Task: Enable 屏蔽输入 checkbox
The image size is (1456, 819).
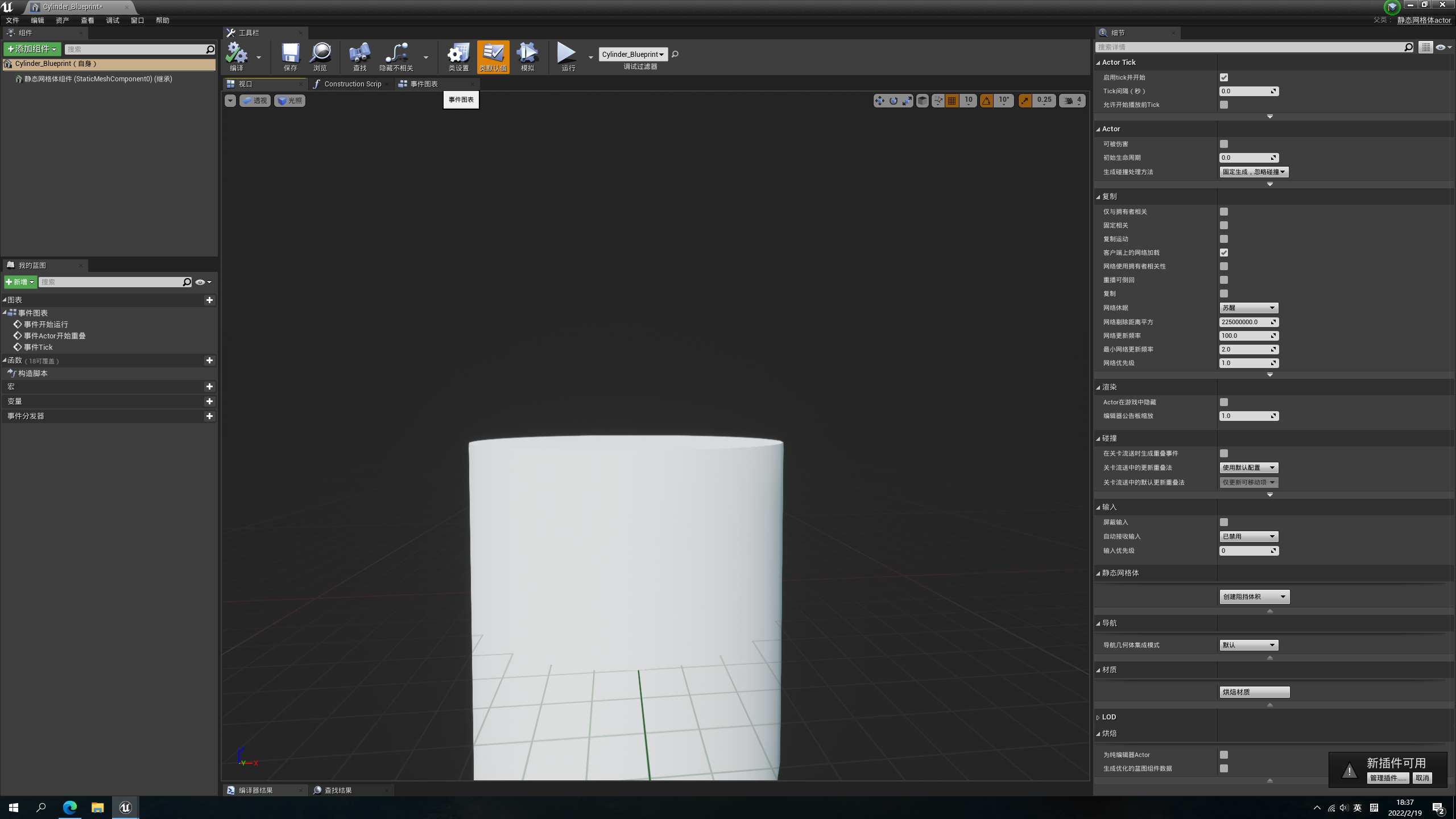Action: coord(1224,522)
